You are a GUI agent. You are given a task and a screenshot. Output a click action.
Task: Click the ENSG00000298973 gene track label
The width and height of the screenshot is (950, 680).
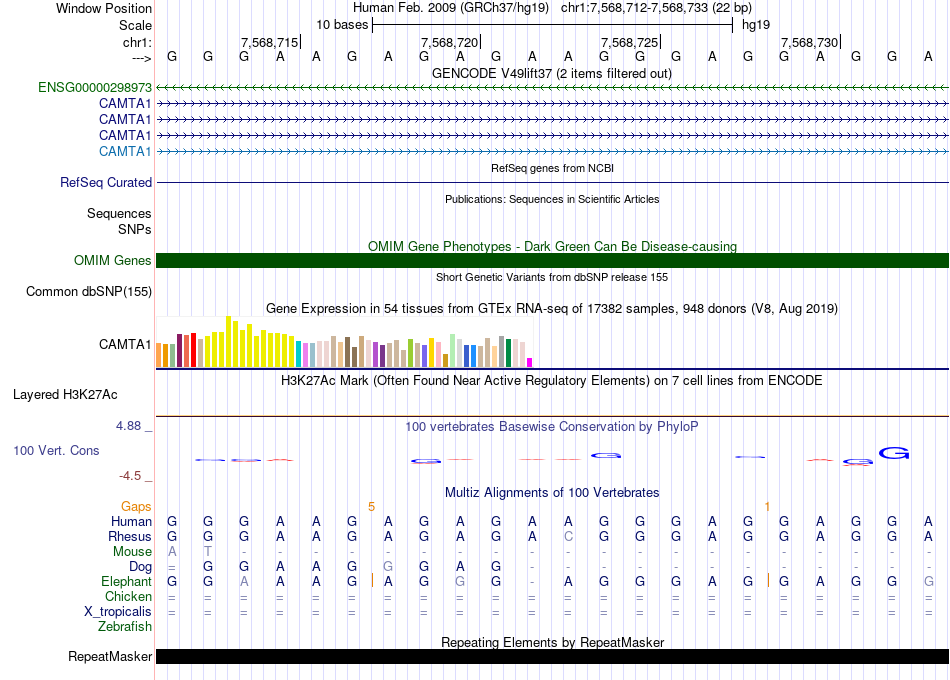tap(95, 88)
